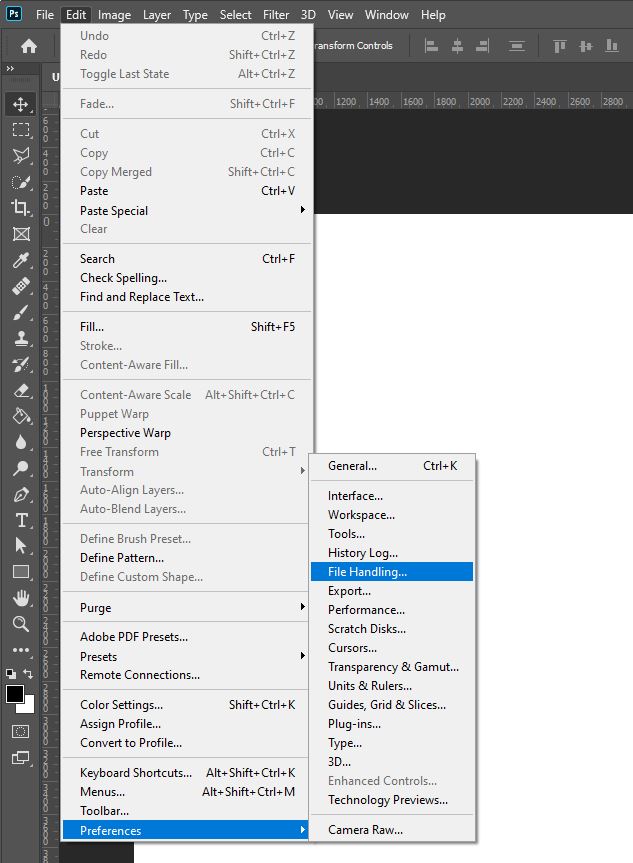
Task: Change screen mode button
Action: click(x=20, y=758)
